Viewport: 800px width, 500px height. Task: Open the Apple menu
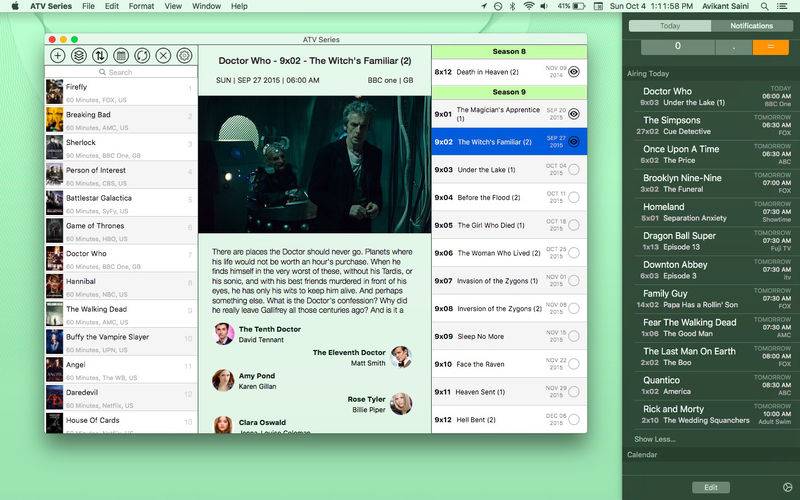pos(15,6)
